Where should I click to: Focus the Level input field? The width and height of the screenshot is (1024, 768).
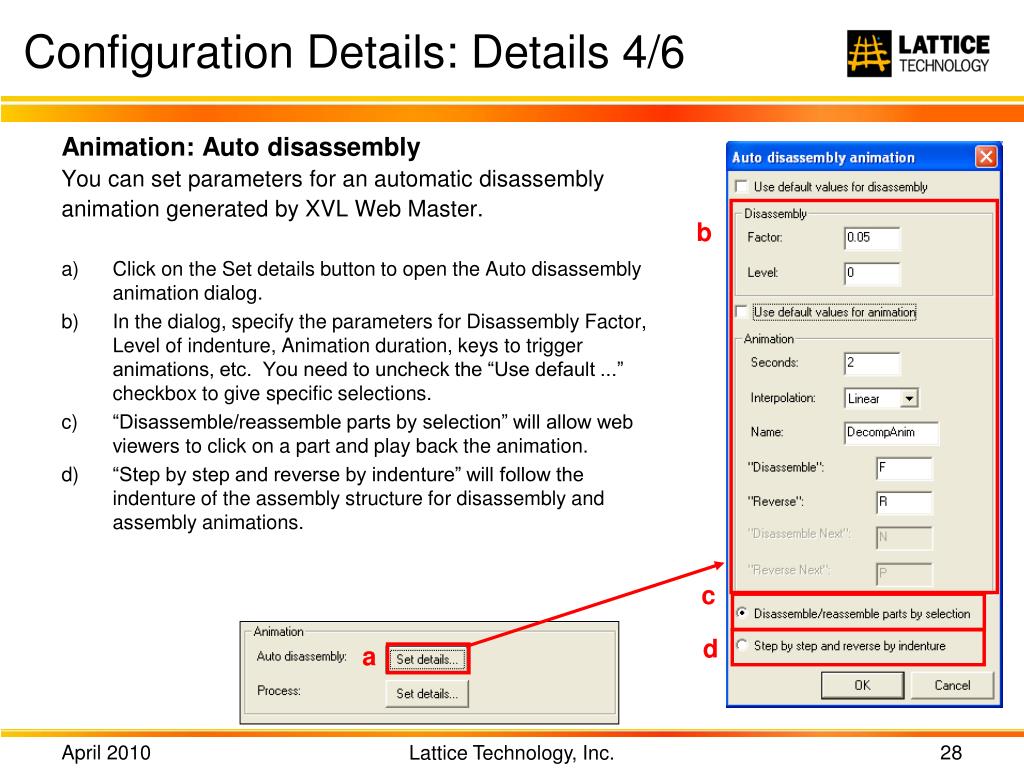click(872, 273)
